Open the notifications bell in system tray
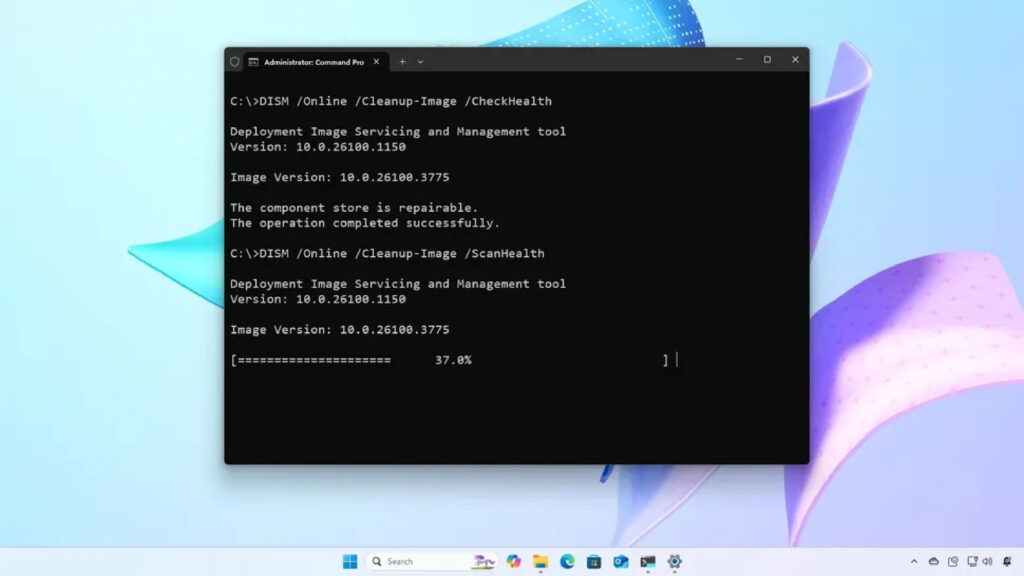Screen dimensions: 1024x576 point(1005,561)
